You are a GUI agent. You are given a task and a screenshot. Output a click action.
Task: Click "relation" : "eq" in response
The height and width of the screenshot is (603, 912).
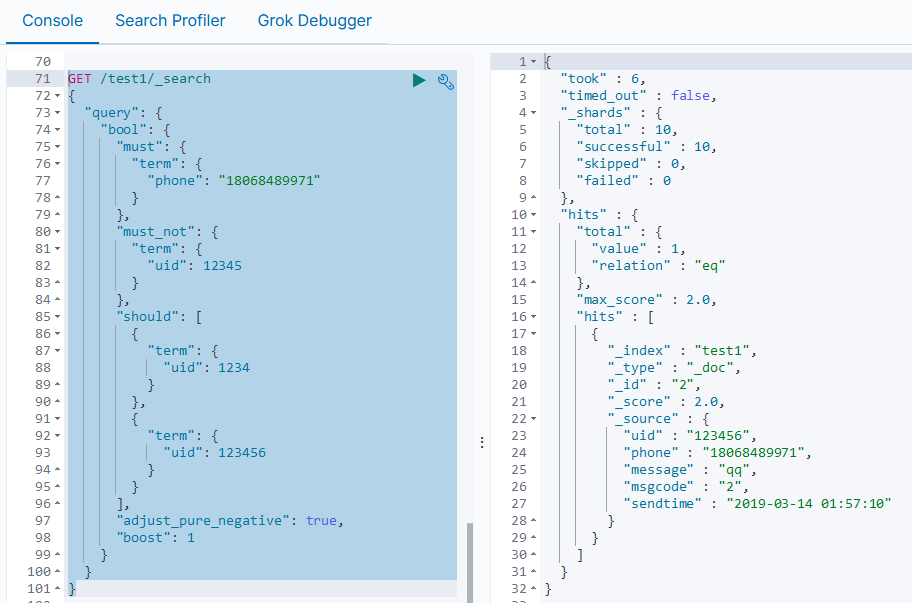point(658,266)
